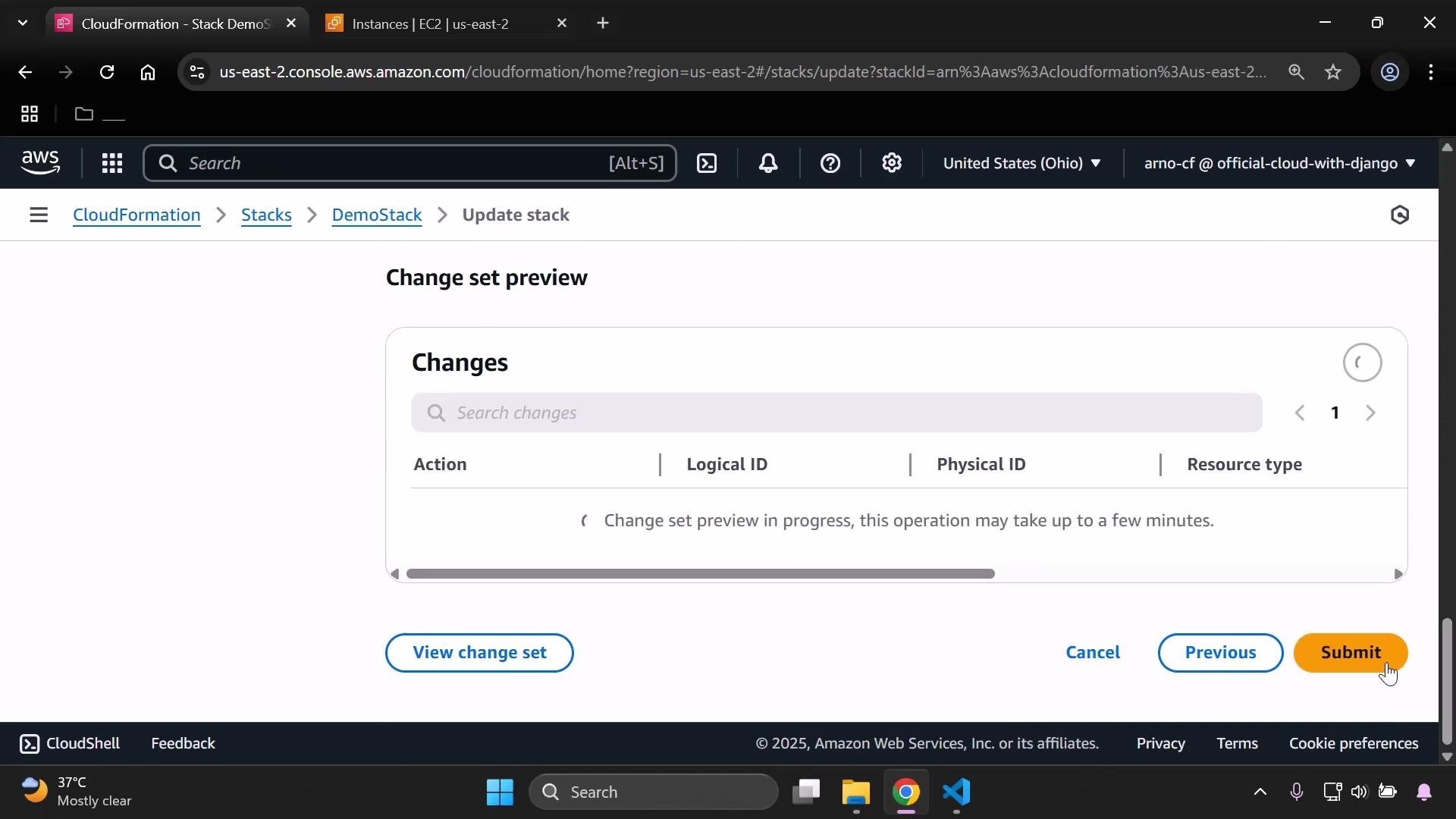1456x819 pixels.
Task: Open the AWS help question mark menu
Action: click(x=830, y=164)
